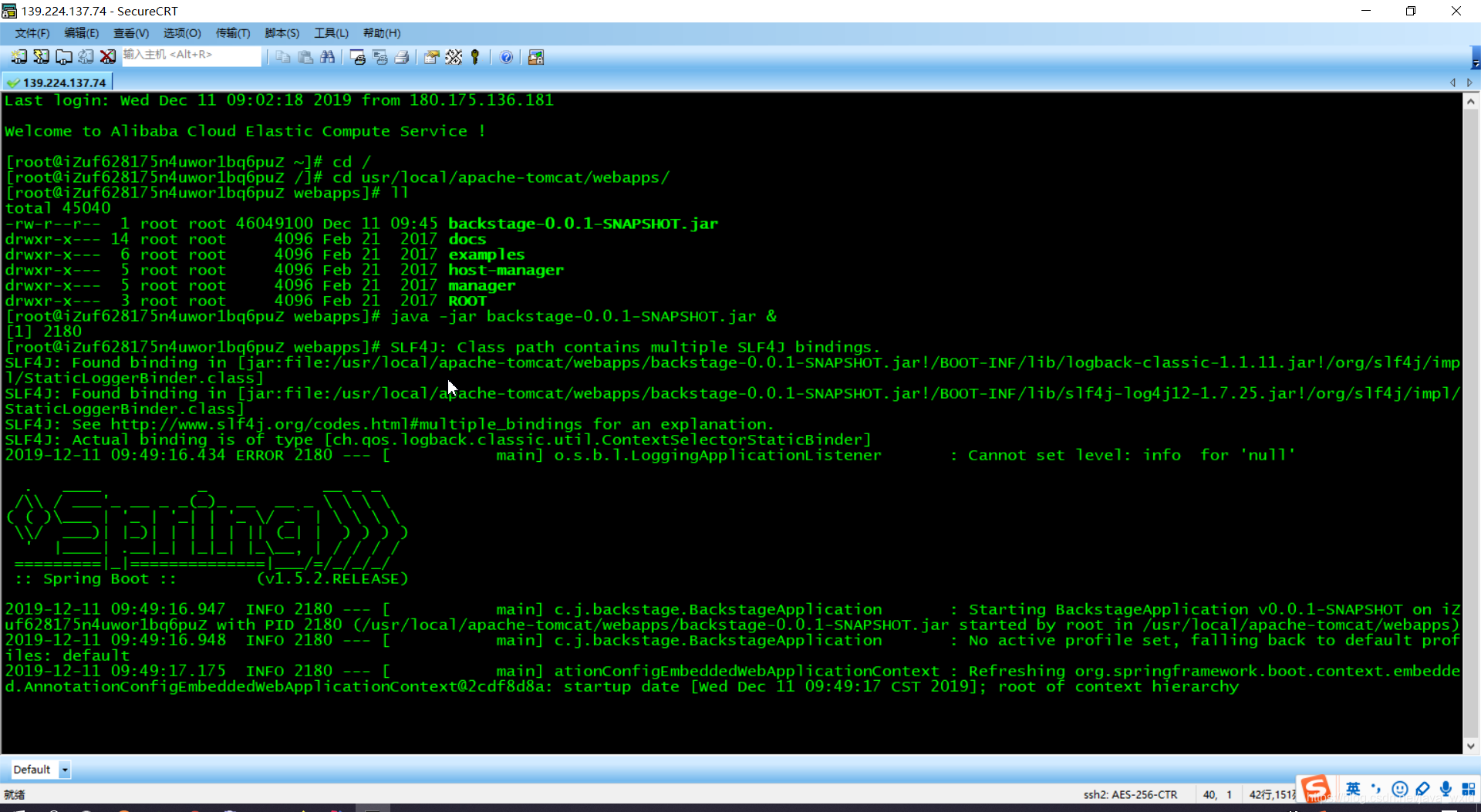Click the Find binoculars icon
The height and width of the screenshot is (812, 1481).
(x=328, y=57)
